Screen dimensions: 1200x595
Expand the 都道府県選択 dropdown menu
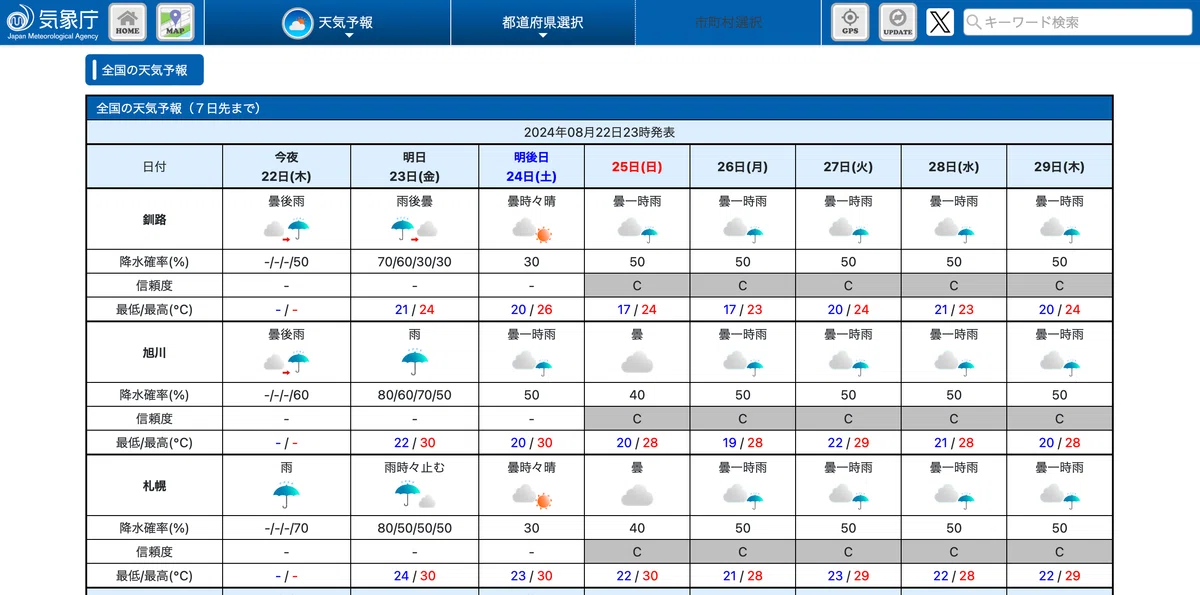point(543,22)
